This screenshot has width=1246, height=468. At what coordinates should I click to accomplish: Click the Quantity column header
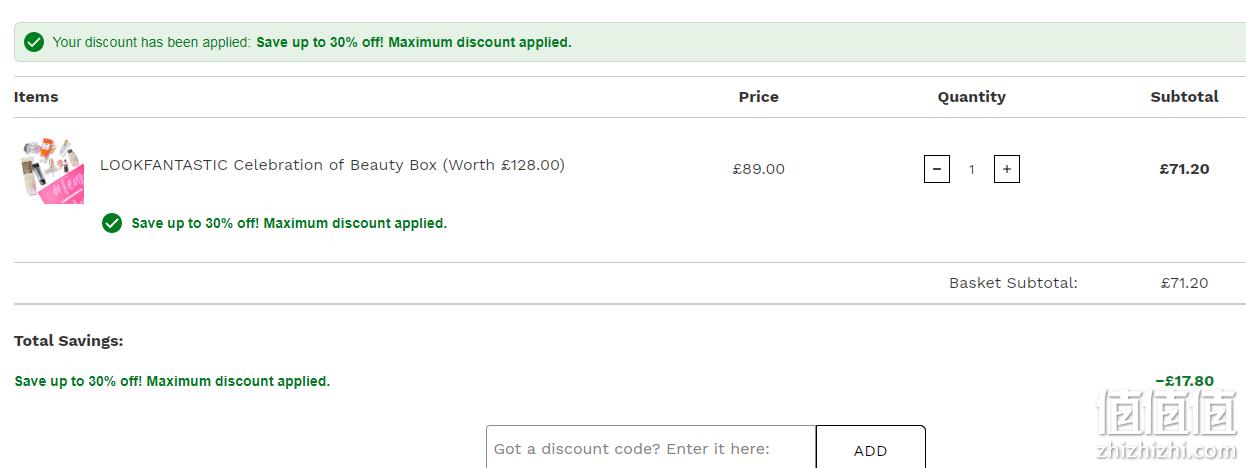[971, 97]
